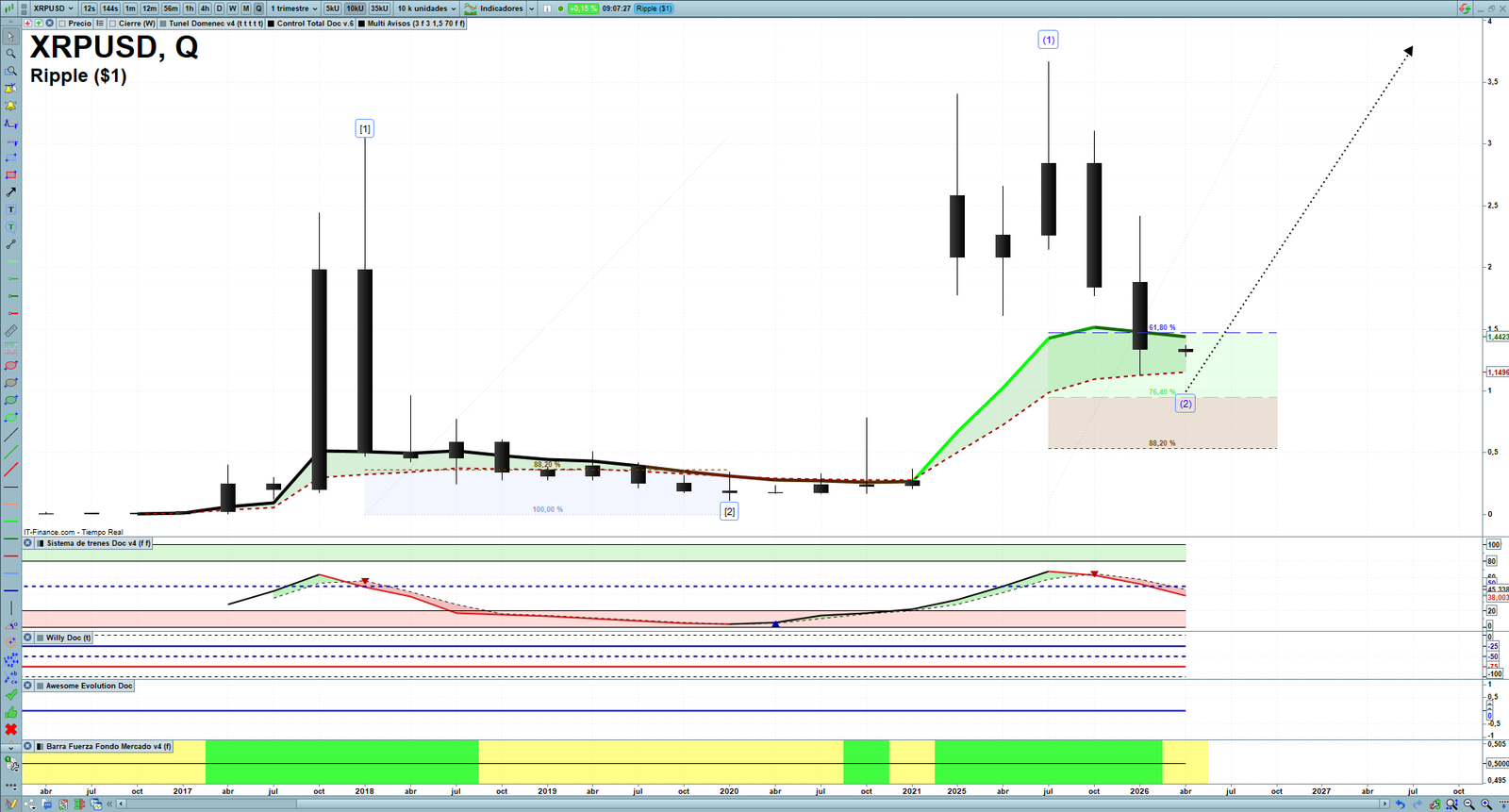Zoom in with the plus magnifier

click(x=1485, y=804)
